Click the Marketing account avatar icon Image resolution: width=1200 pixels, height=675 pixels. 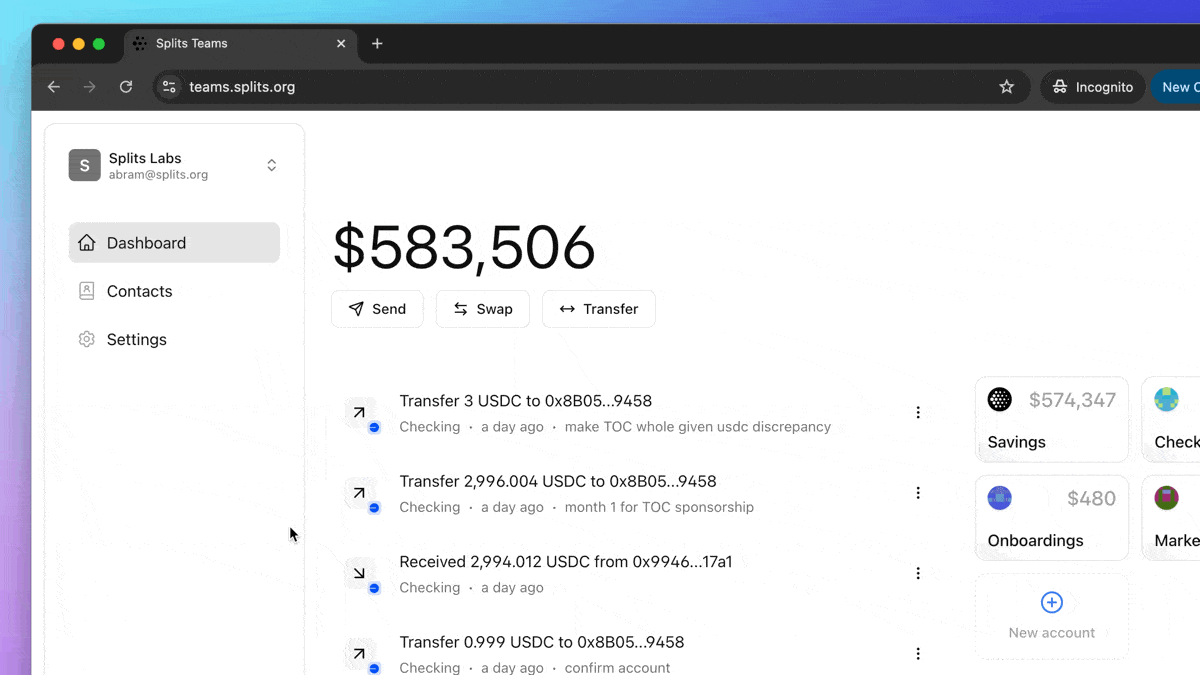tap(1166, 498)
